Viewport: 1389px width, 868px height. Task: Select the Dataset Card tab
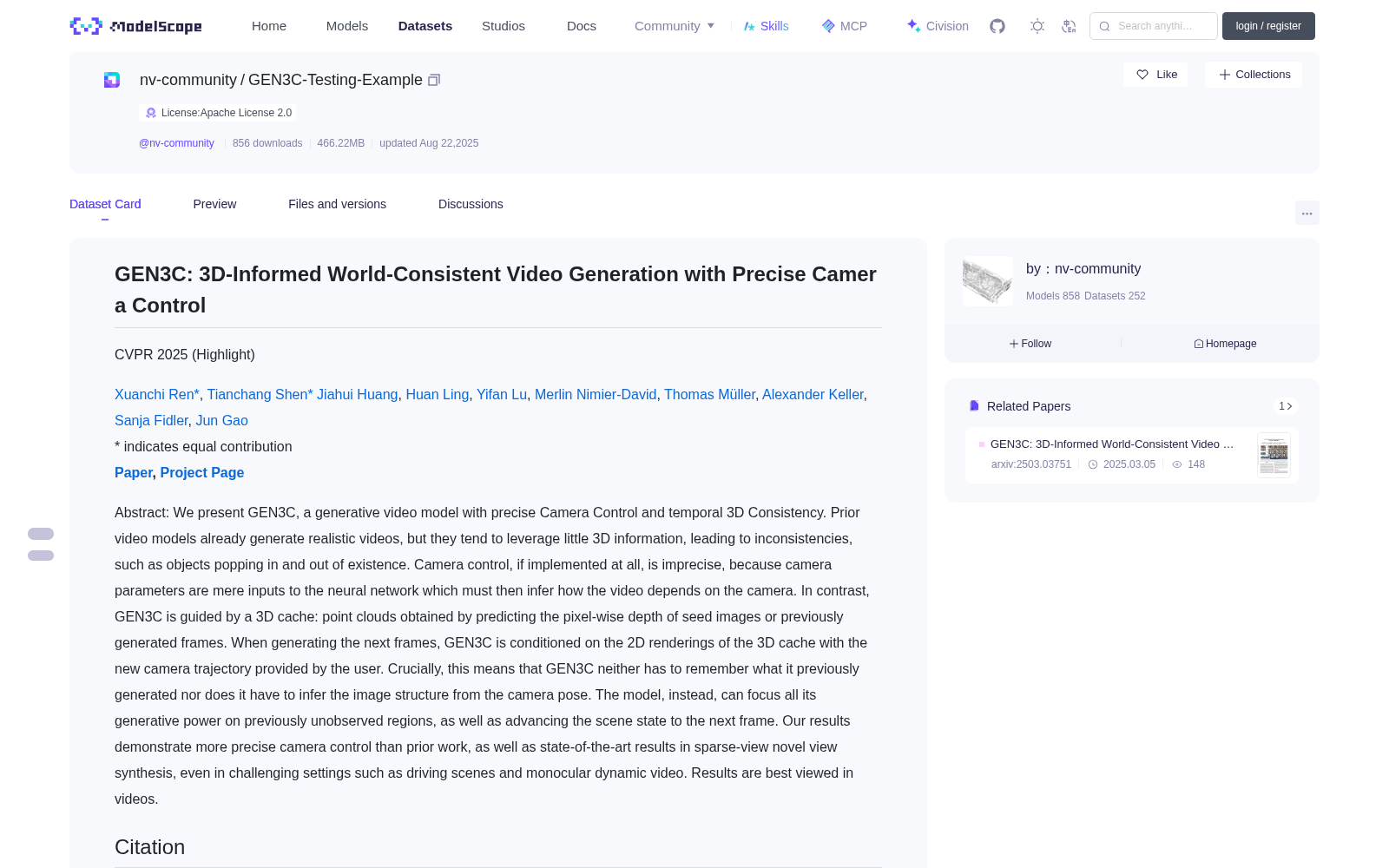[105, 204]
